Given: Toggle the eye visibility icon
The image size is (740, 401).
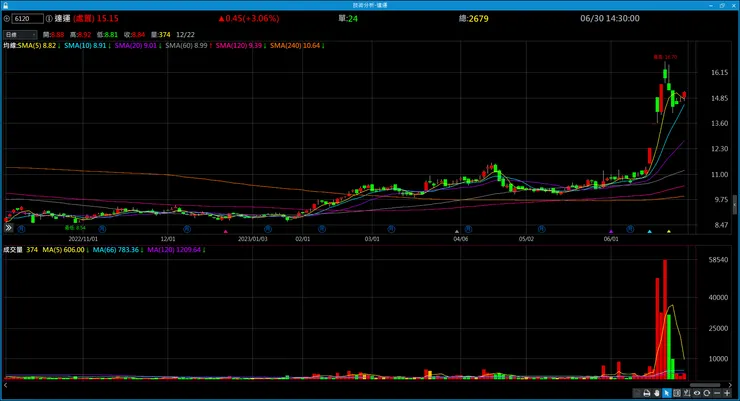Looking at the screenshot, I should pos(697,393).
